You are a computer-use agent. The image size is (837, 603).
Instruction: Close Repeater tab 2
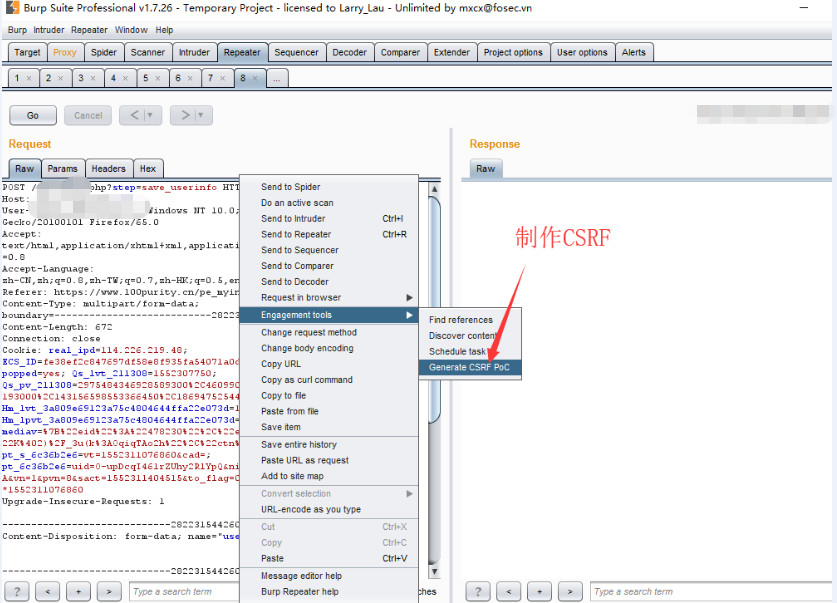pyautogui.click(x=60, y=78)
